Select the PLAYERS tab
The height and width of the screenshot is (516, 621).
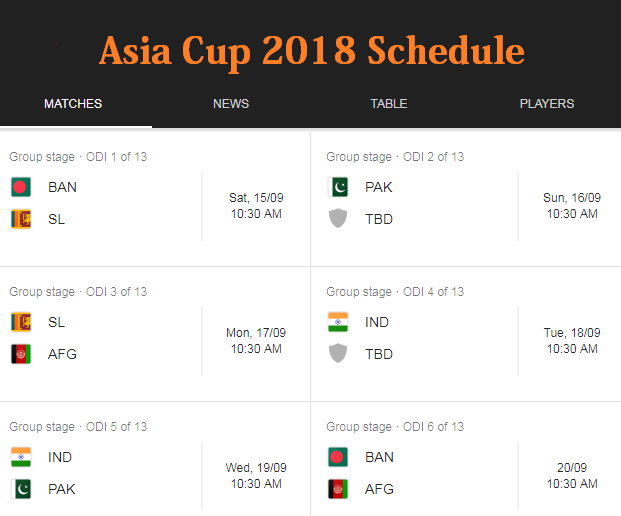pos(546,104)
